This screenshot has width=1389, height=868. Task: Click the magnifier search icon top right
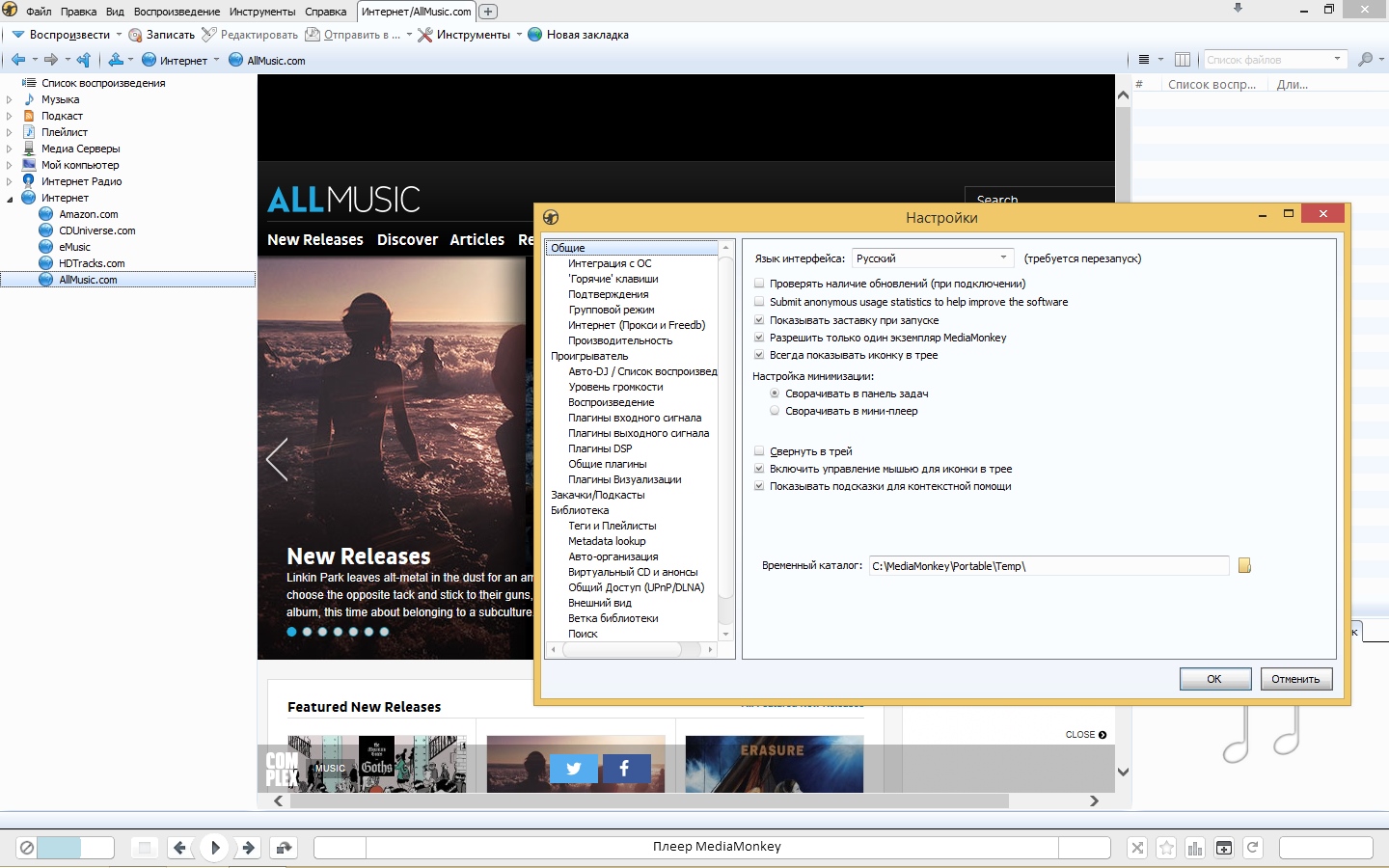pos(1365,60)
